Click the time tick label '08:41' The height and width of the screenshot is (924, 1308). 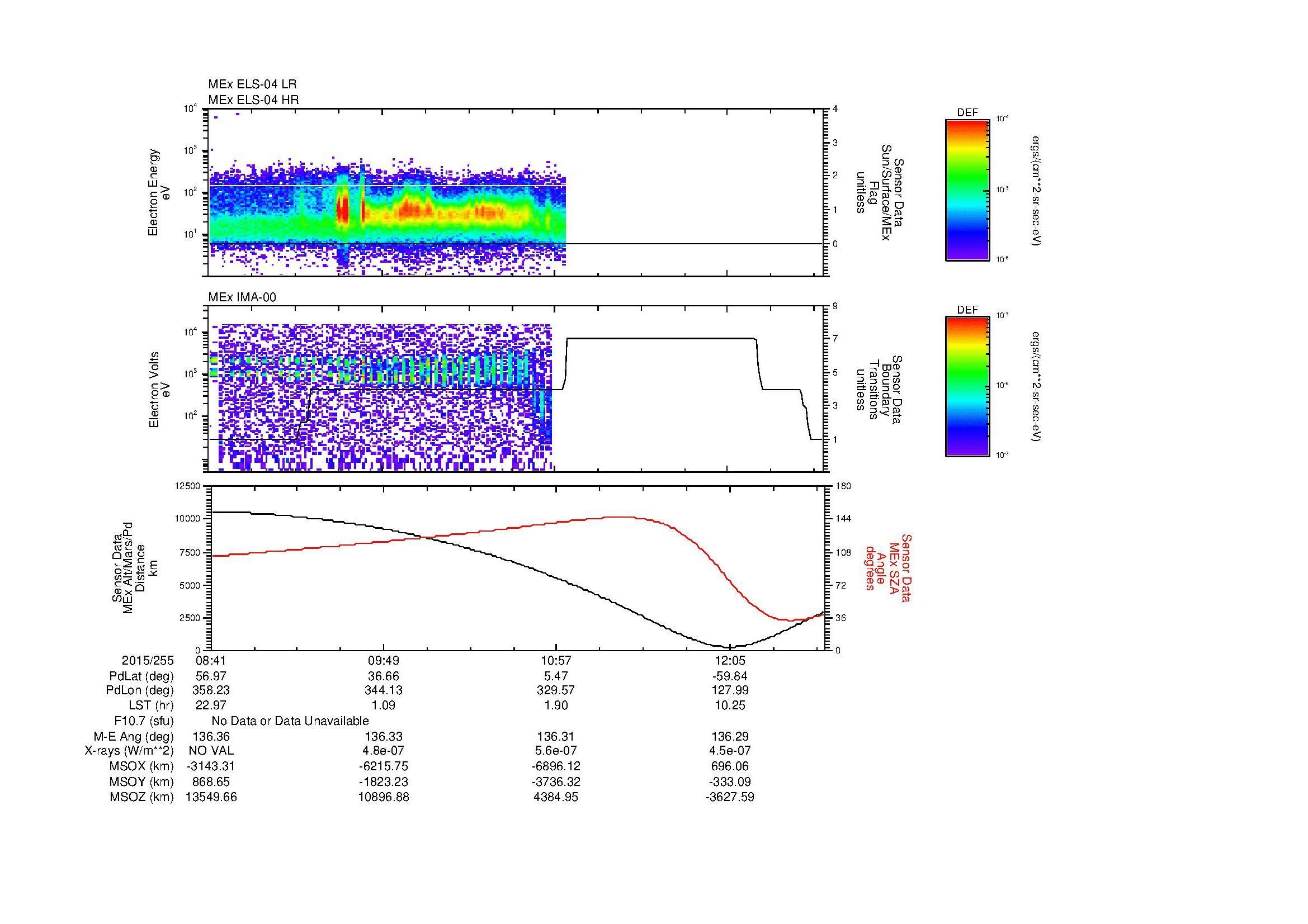[211, 661]
